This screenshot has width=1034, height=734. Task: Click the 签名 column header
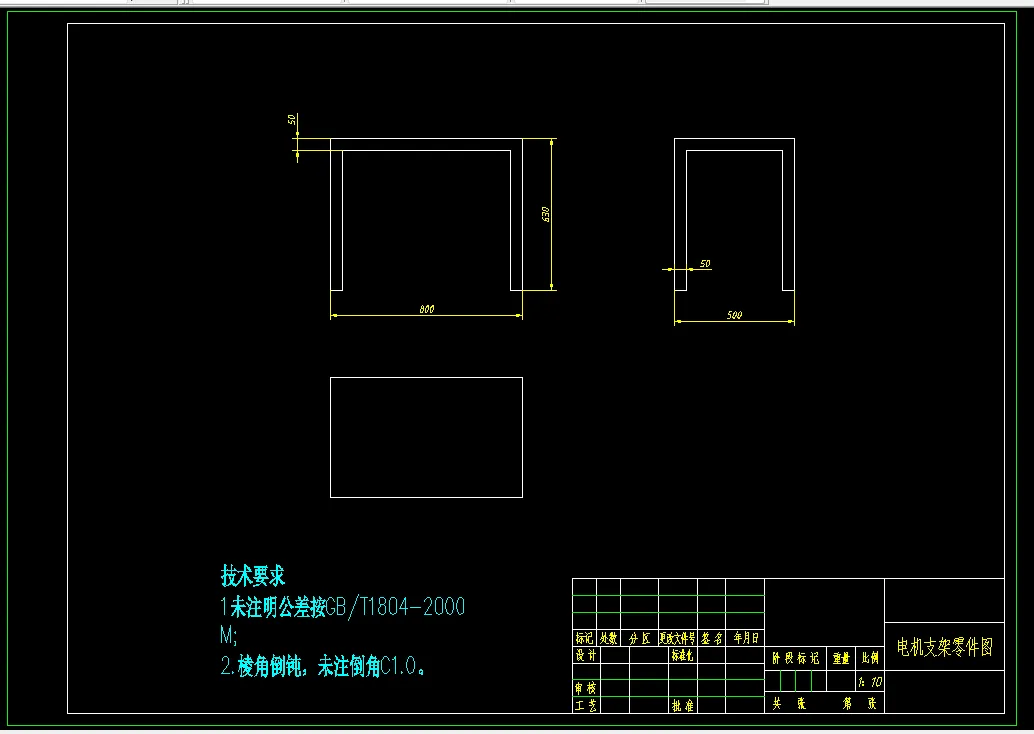tap(712, 638)
